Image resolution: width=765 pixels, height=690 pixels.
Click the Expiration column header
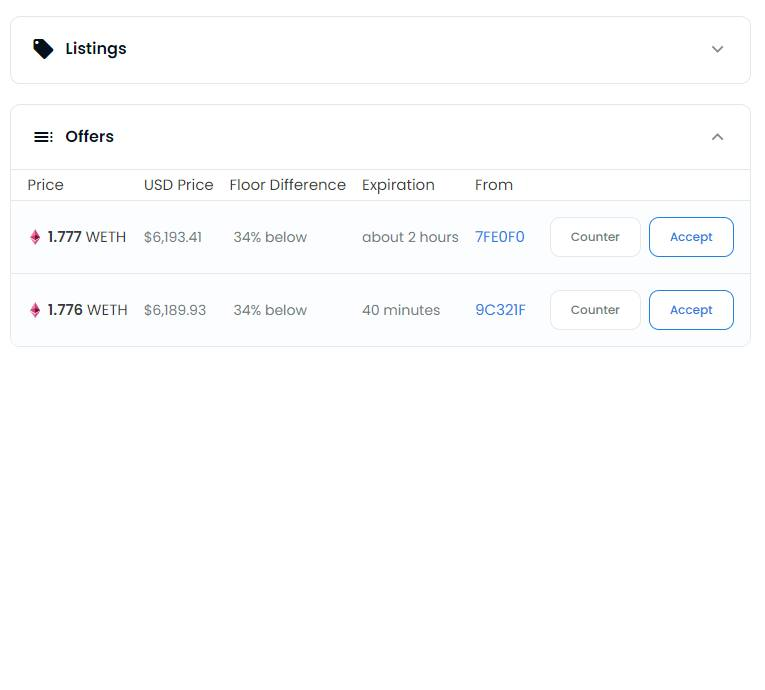(398, 185)
